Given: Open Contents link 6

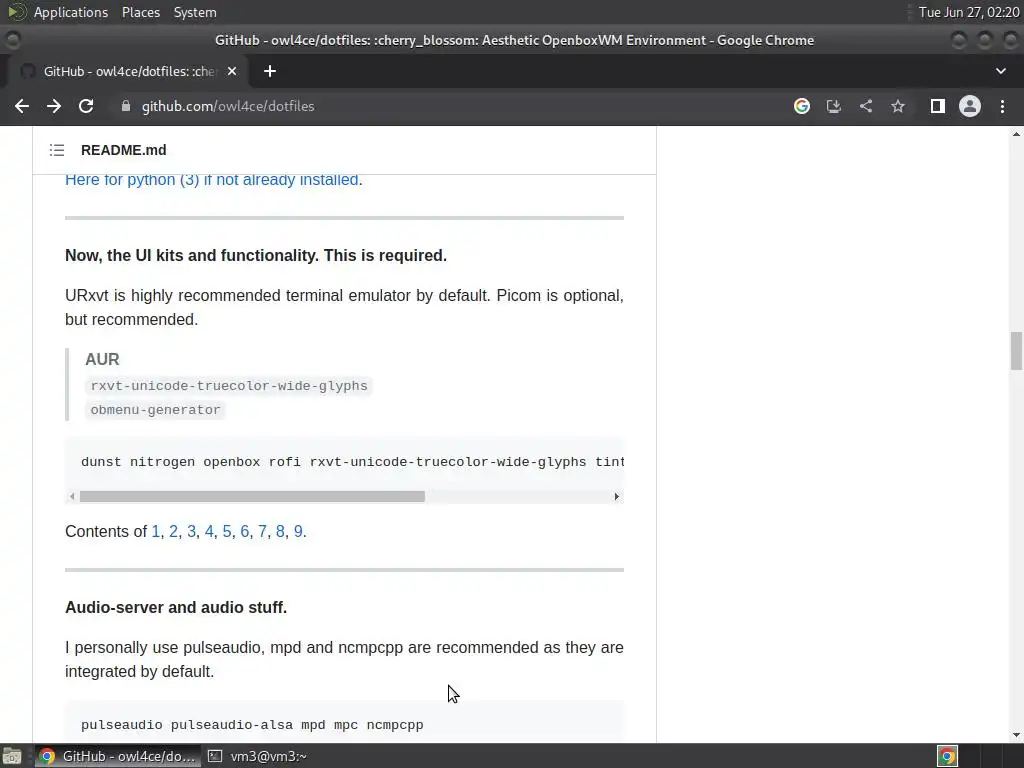Looking at the screenshot, I should (x=244, y=532).
